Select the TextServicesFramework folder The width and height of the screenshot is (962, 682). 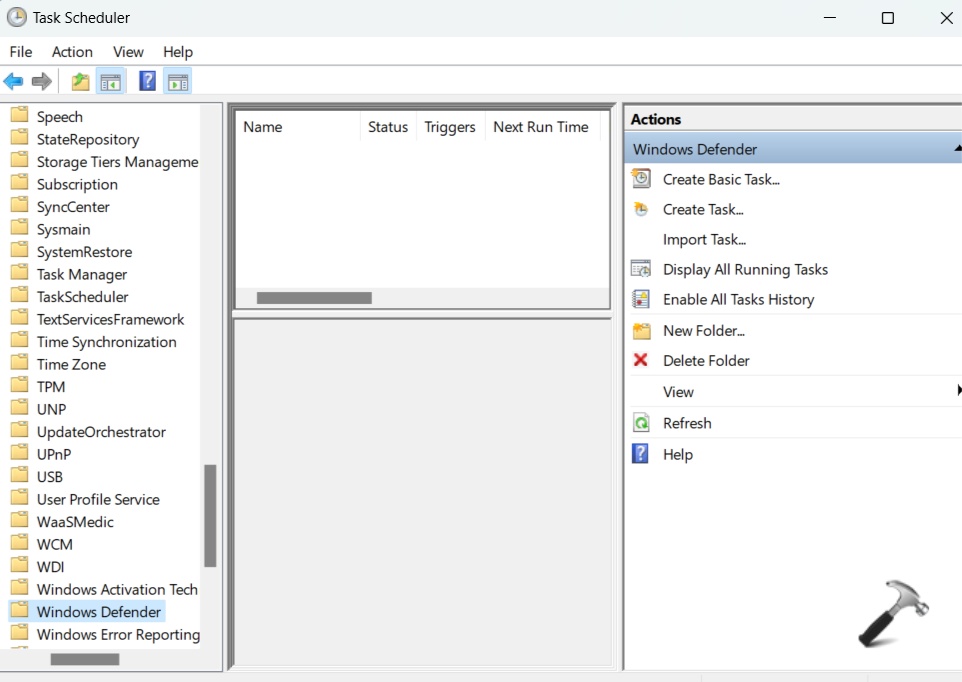click(x=110, y=320)
